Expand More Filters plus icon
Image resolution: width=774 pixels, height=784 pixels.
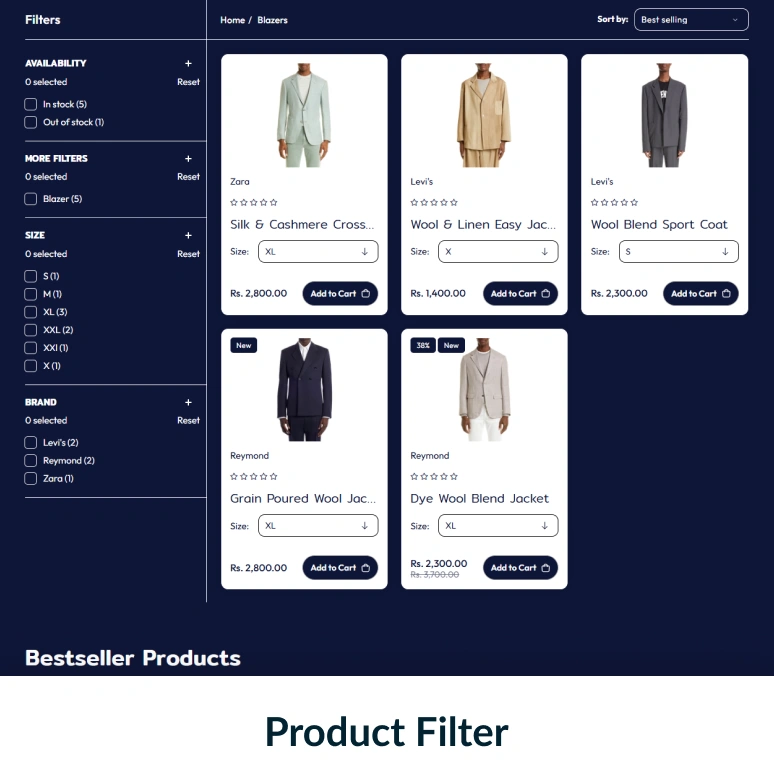tap(188, 158)
